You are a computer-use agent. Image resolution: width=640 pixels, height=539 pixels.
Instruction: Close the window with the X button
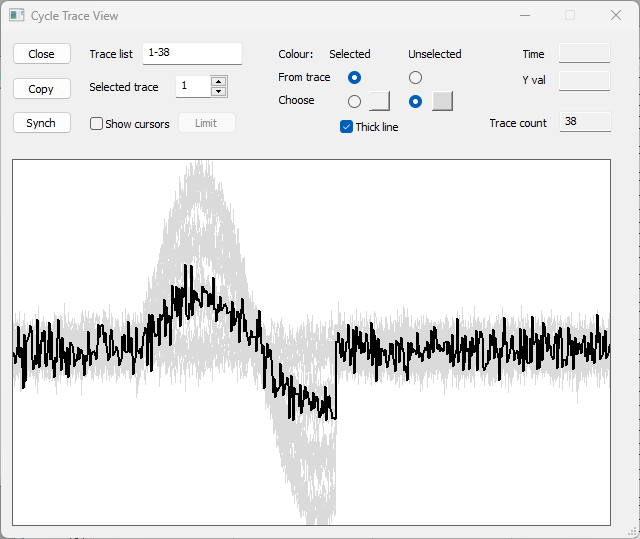coord(616,16)
